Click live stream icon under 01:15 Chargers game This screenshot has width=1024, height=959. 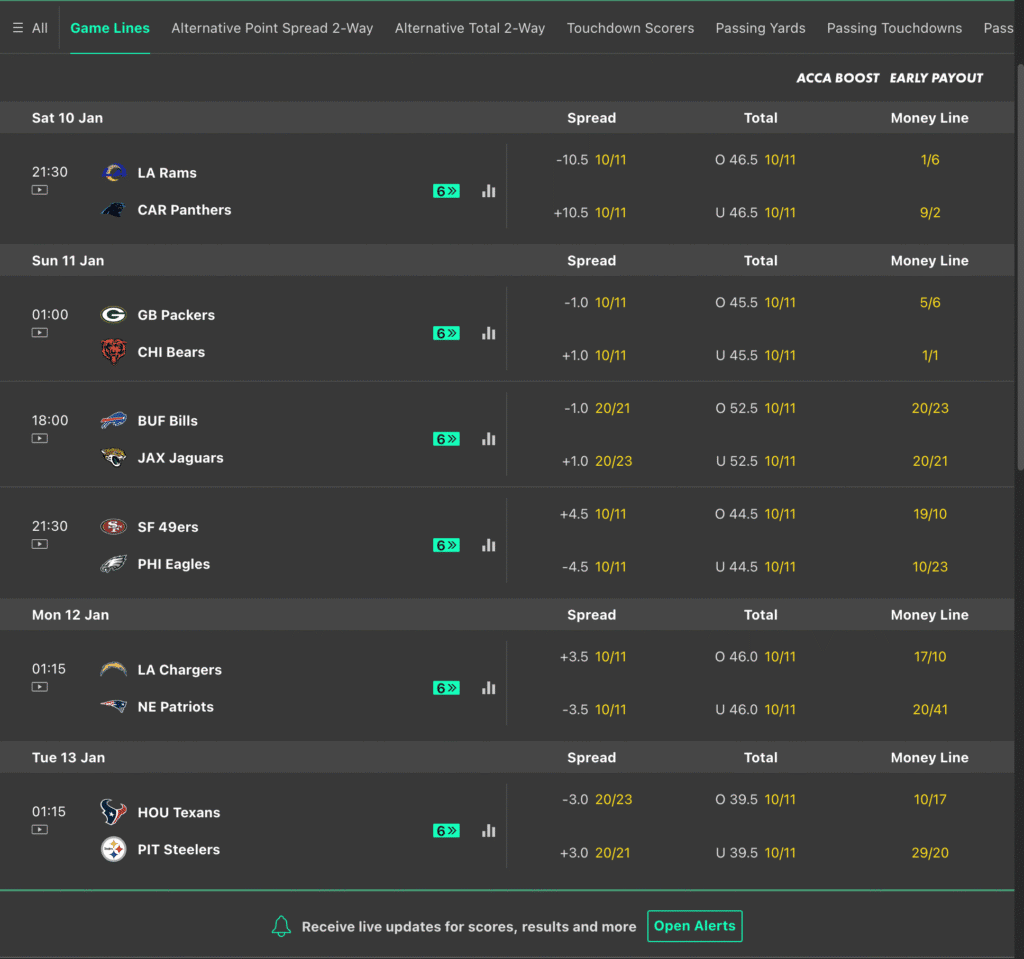40,687
